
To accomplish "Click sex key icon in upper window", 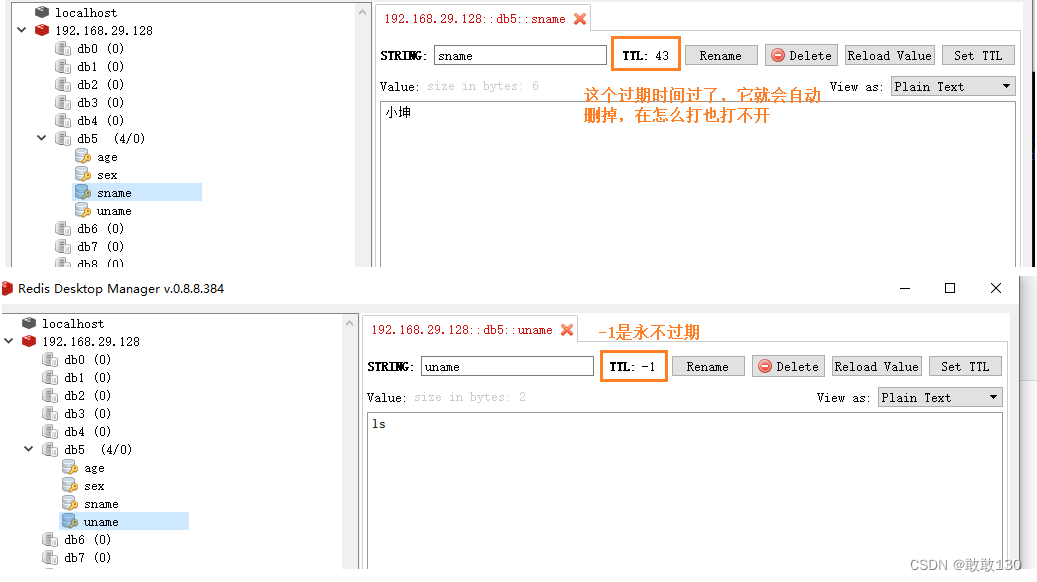I will click(x=83, y=174).
